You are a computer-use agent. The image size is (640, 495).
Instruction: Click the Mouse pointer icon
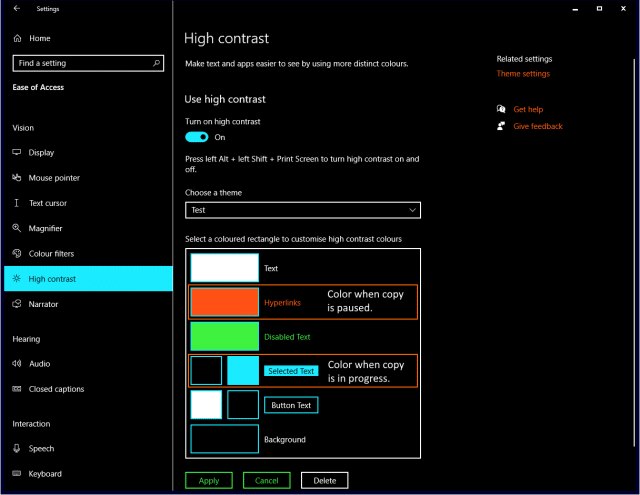click(x=17, y=178)
